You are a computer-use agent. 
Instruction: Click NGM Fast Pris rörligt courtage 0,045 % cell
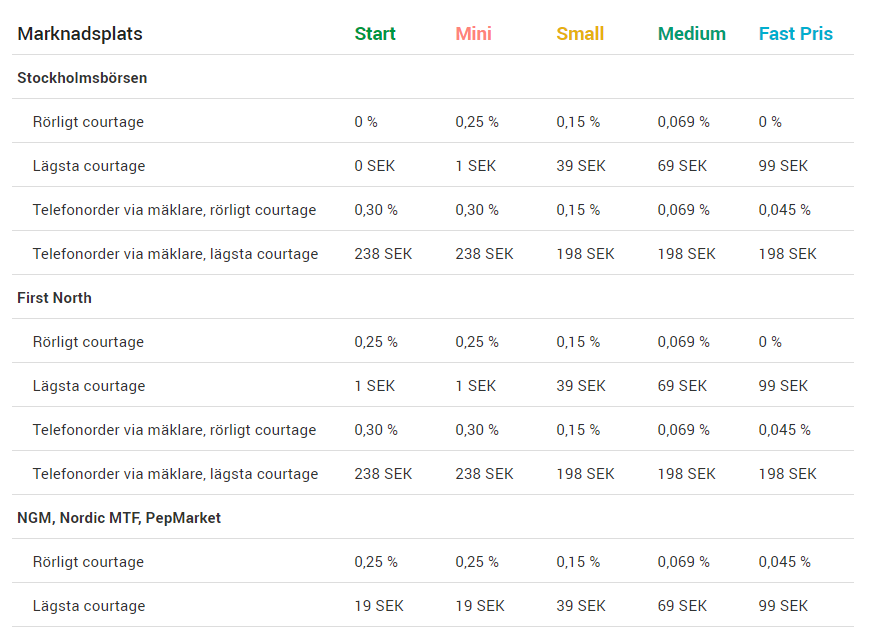784,562
